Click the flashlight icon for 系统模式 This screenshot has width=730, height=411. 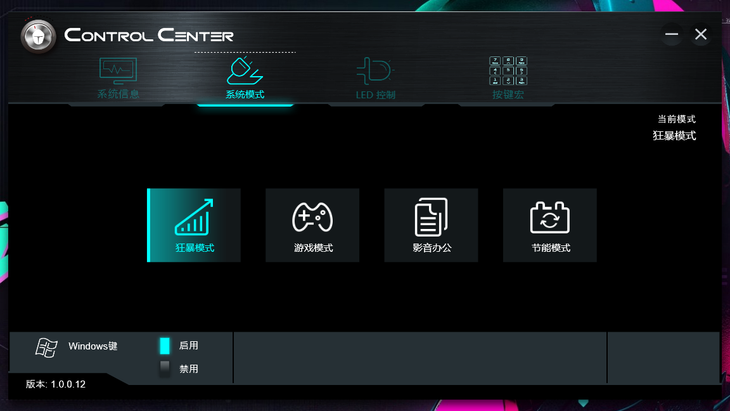click(x=245, y=71)
